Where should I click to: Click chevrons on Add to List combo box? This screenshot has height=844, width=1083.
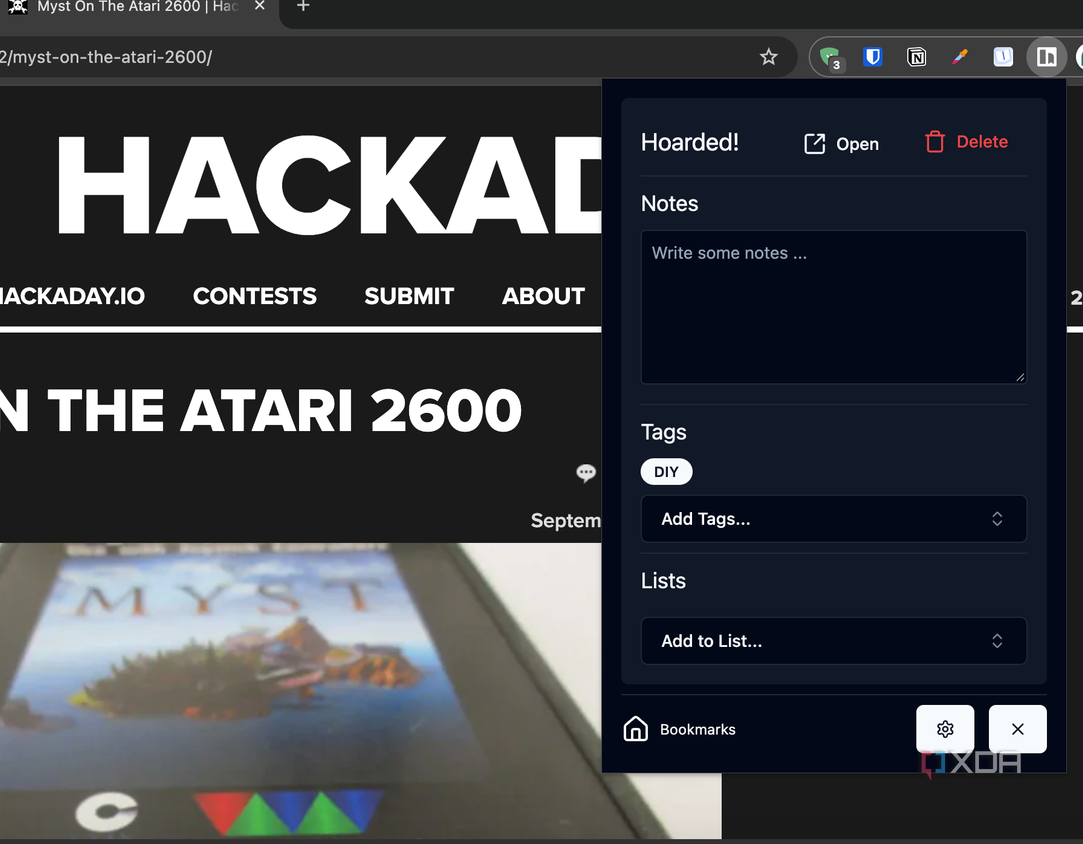click(x=997, y=641)
